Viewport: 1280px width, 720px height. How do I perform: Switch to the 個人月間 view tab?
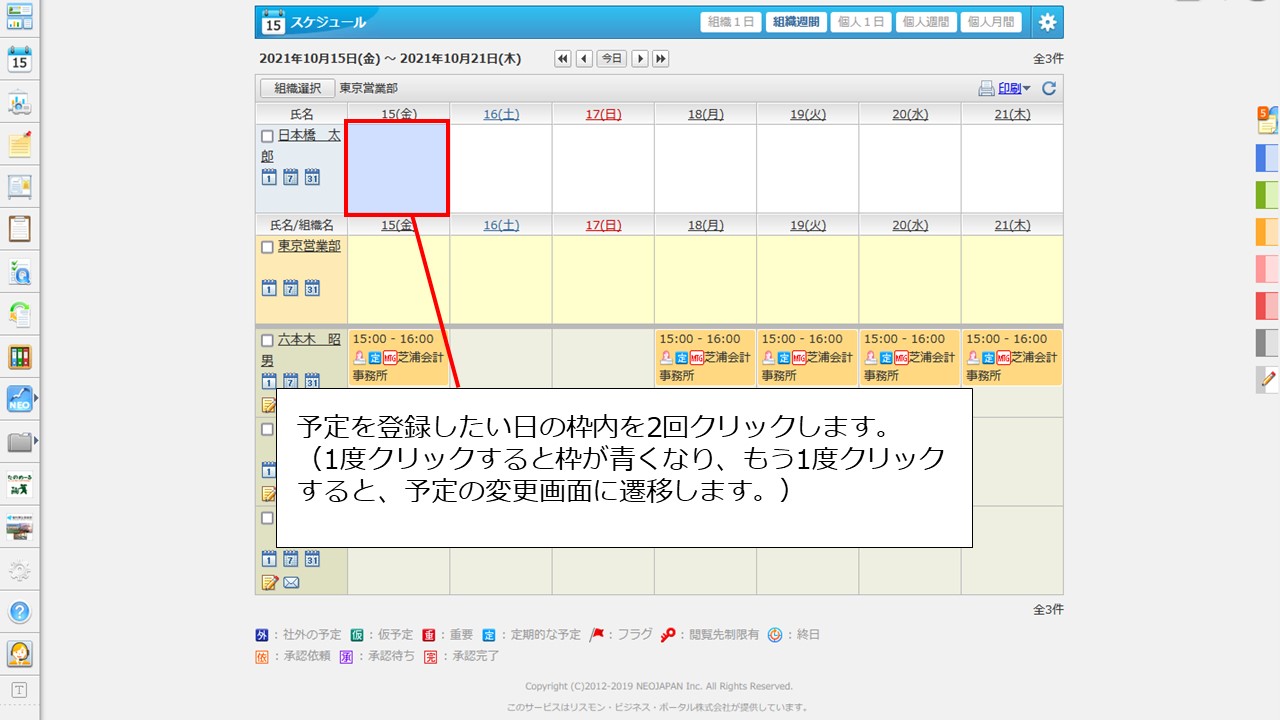coord(991,22)
